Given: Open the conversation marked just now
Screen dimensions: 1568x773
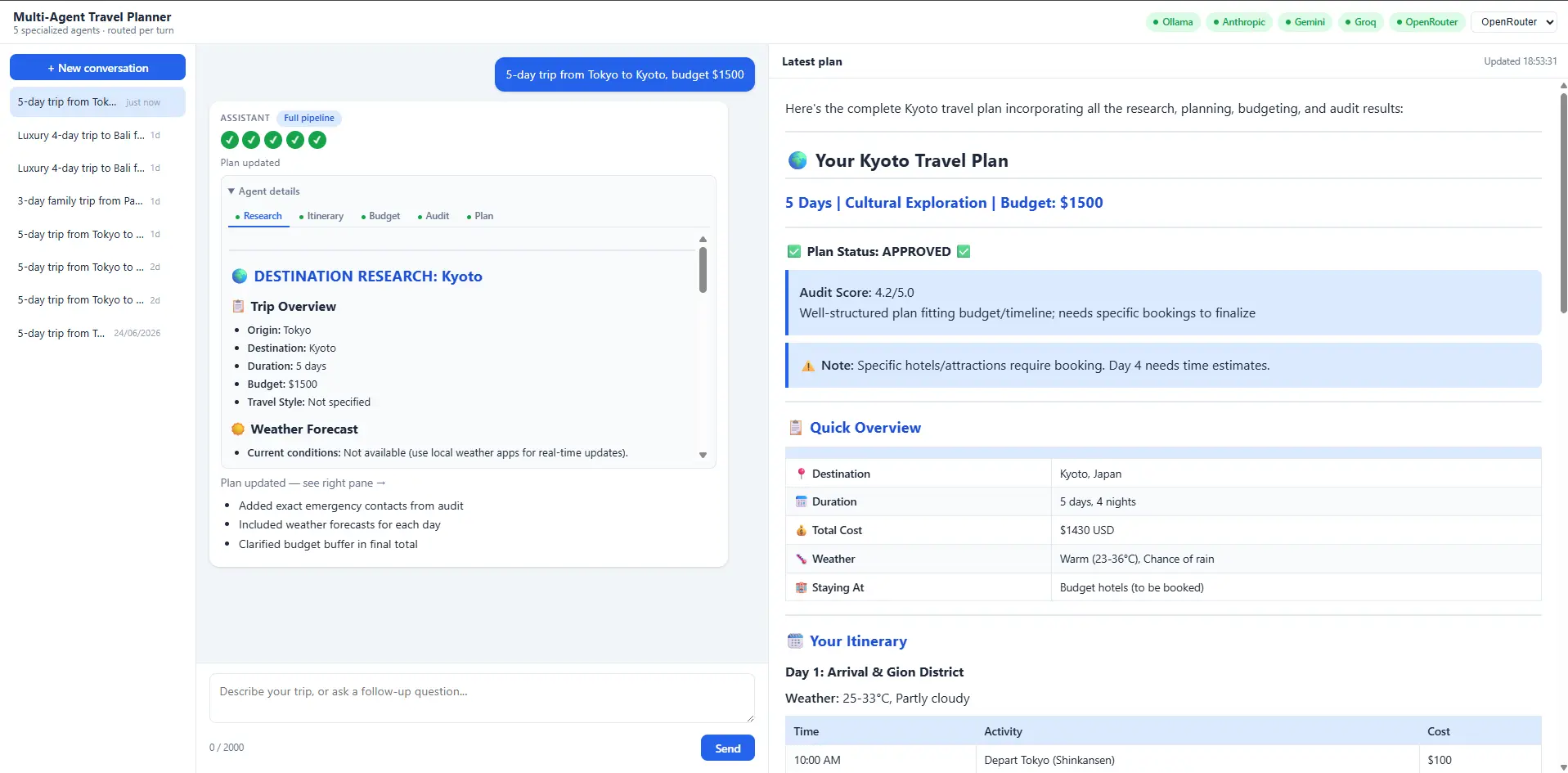Looking at the screenshot, I should coord(97,102).
